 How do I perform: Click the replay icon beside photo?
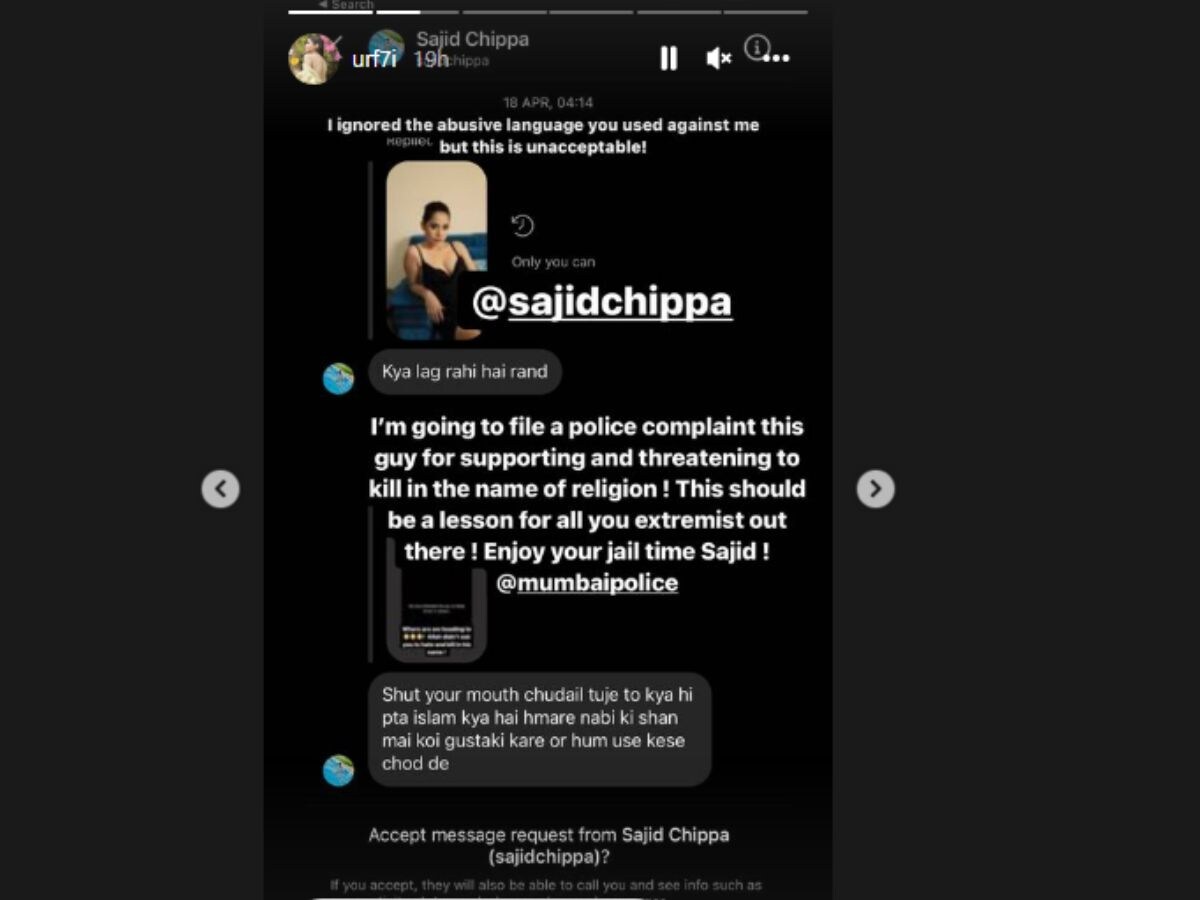coord(522,226)
